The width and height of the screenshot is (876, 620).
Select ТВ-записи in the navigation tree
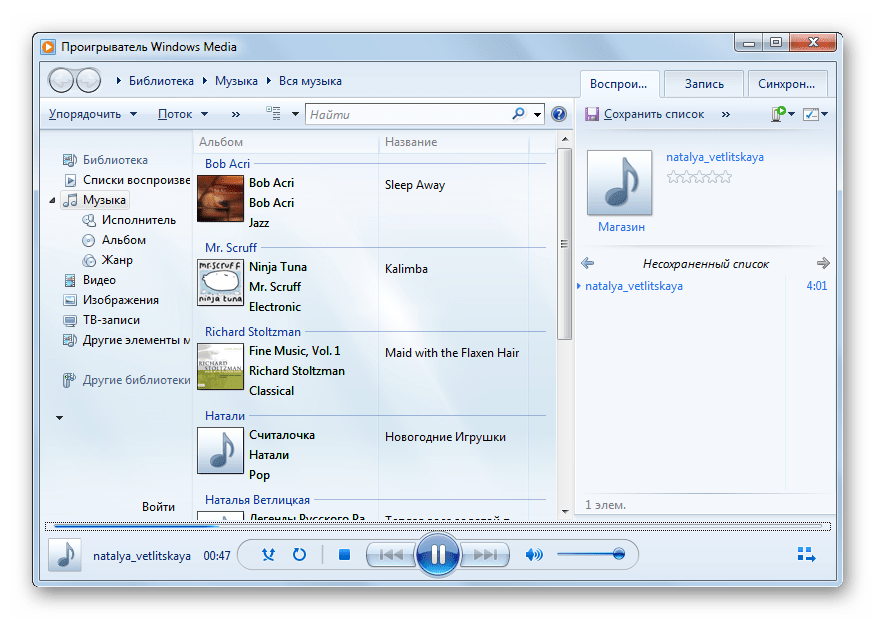[101, 321]
